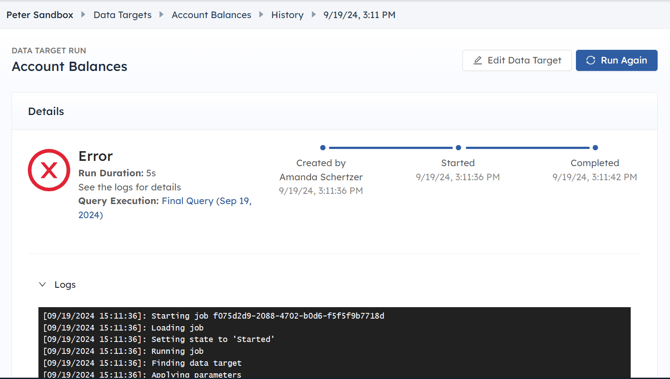This screenshot has height=379, width=670.
Task: Click the breadcrumb arrow after Peter Sandbox
Action: [x=83, y=15]
